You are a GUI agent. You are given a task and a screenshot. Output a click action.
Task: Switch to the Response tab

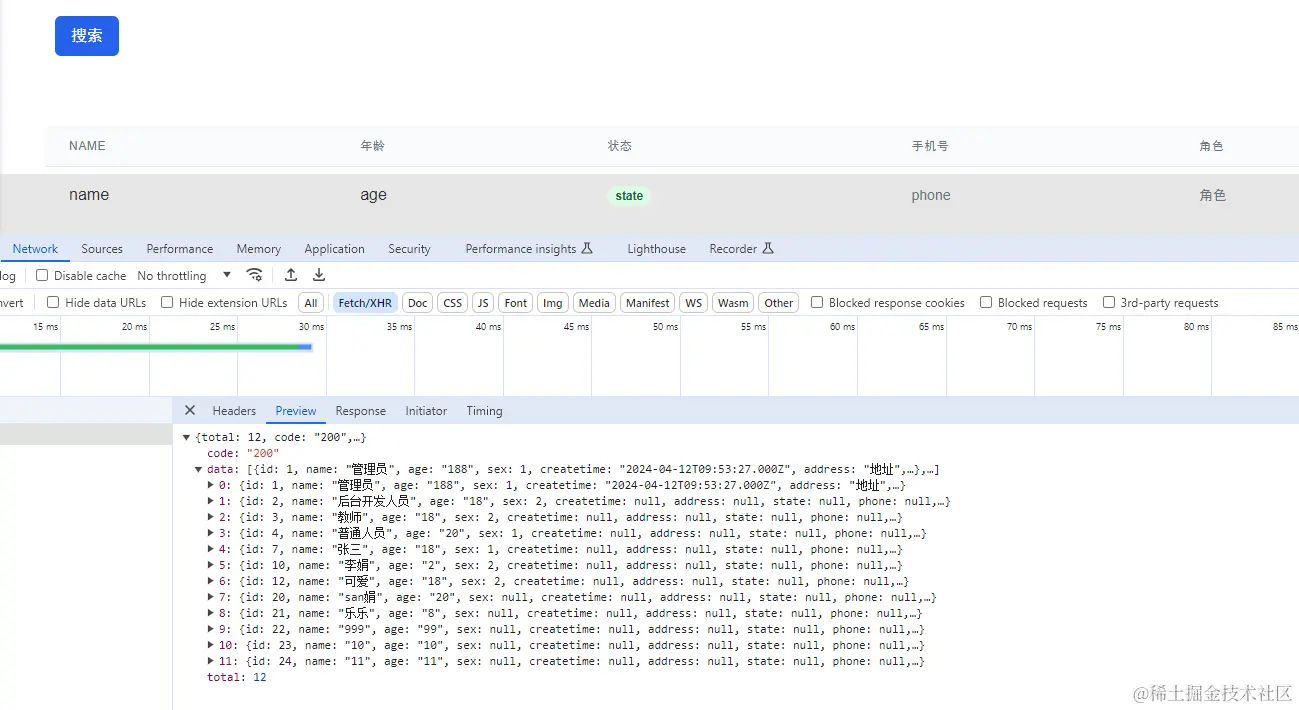(361, 411)
